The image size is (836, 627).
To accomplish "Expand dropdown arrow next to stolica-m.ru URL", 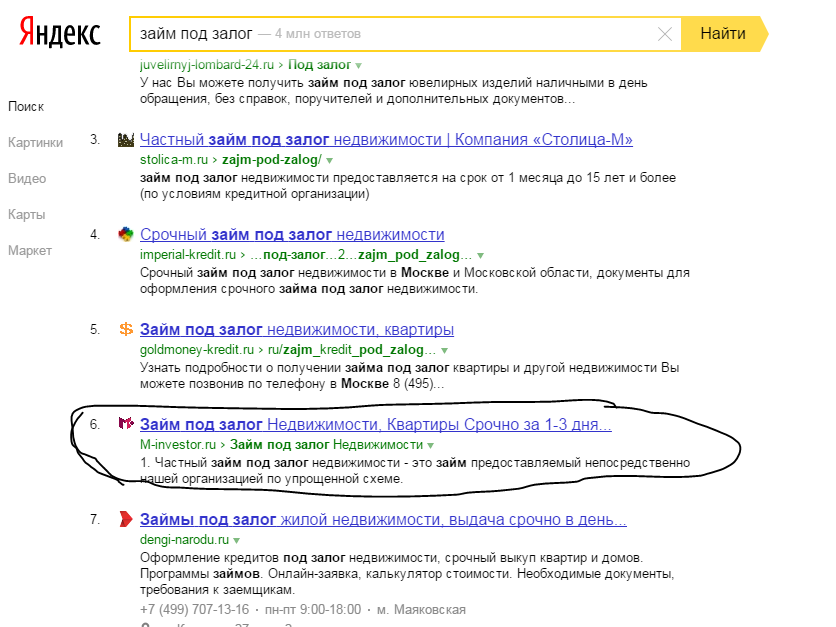I will (329, 160).
